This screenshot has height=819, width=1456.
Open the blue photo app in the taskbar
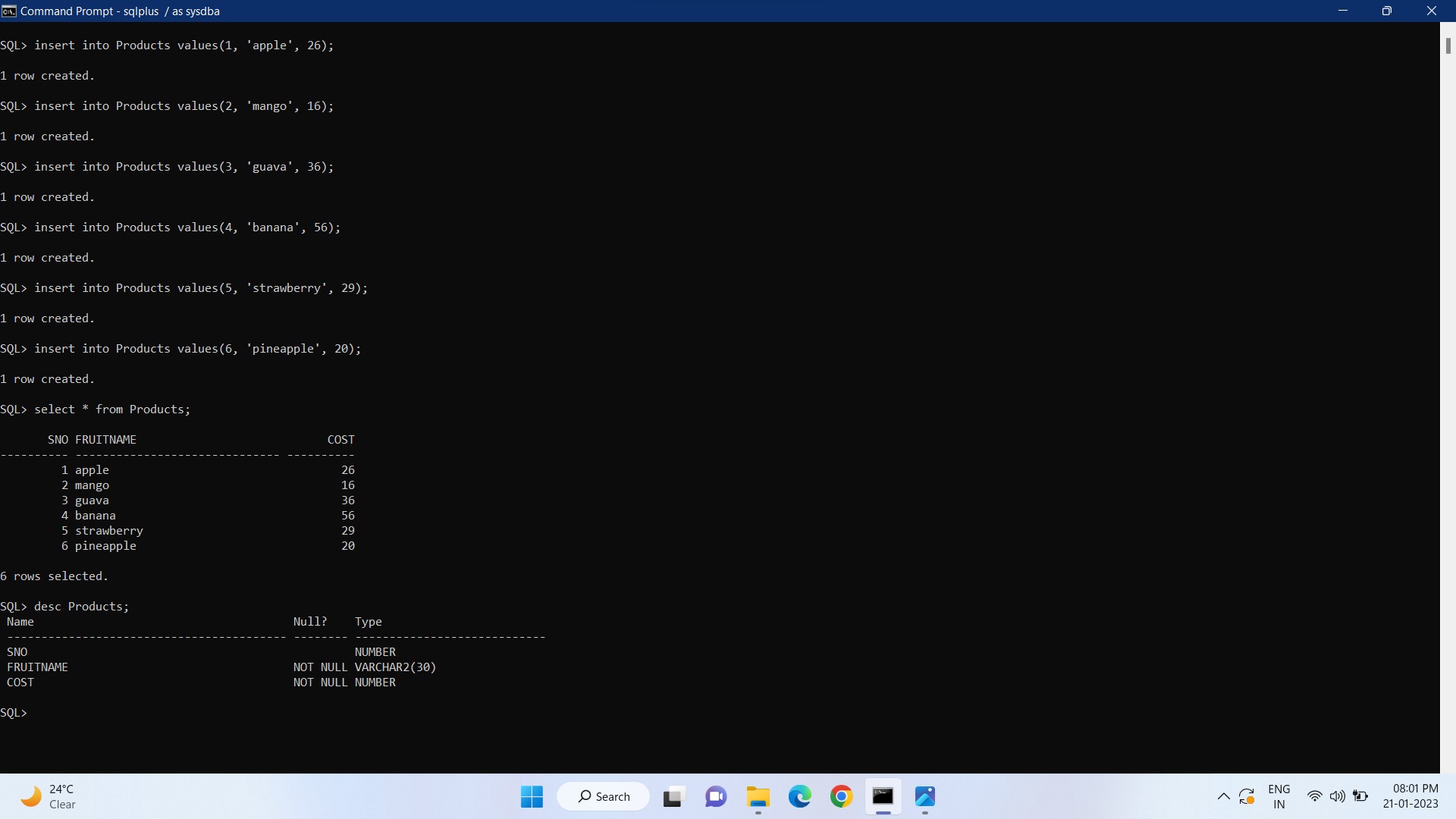[925, 796]
